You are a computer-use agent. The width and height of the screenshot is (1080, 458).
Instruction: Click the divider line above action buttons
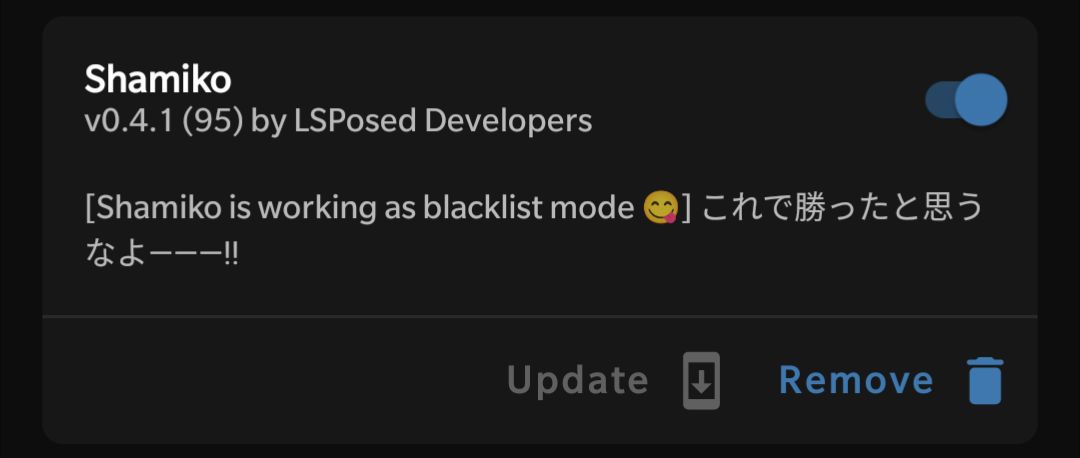539,316
